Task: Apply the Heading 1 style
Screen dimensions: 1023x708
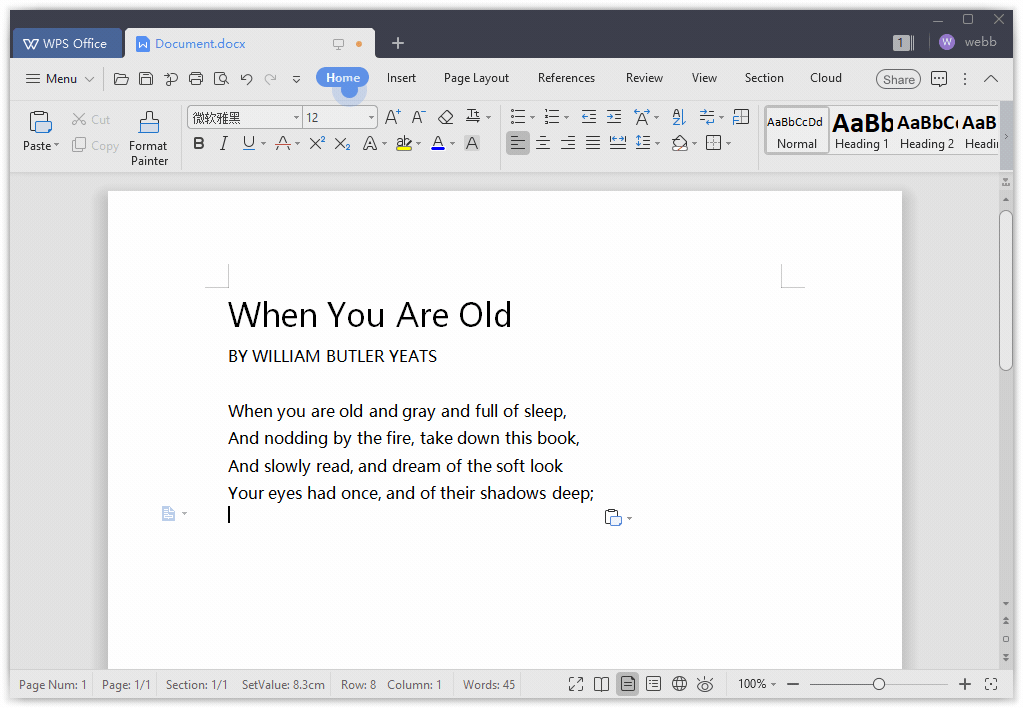Action: click(x=862, y=130)
